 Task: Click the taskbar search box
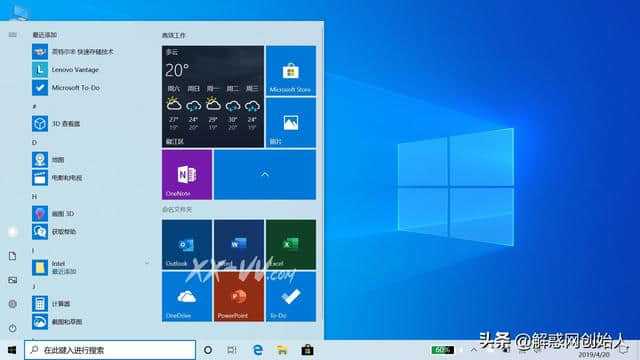(110, 350)
